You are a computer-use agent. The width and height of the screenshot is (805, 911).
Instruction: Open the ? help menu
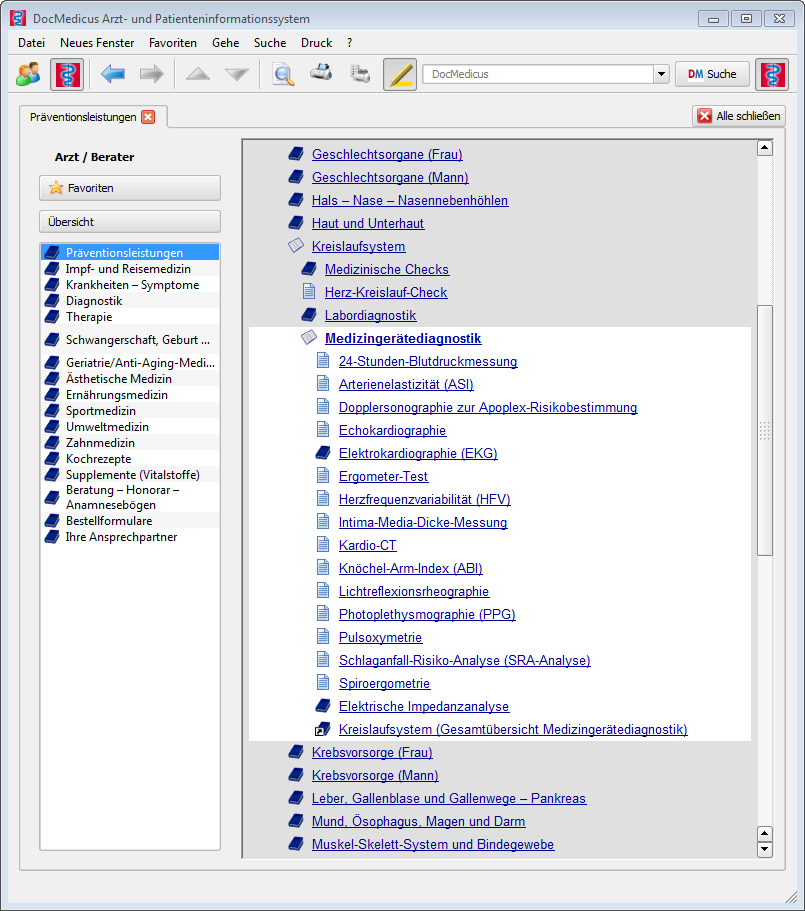click(350, 43)
